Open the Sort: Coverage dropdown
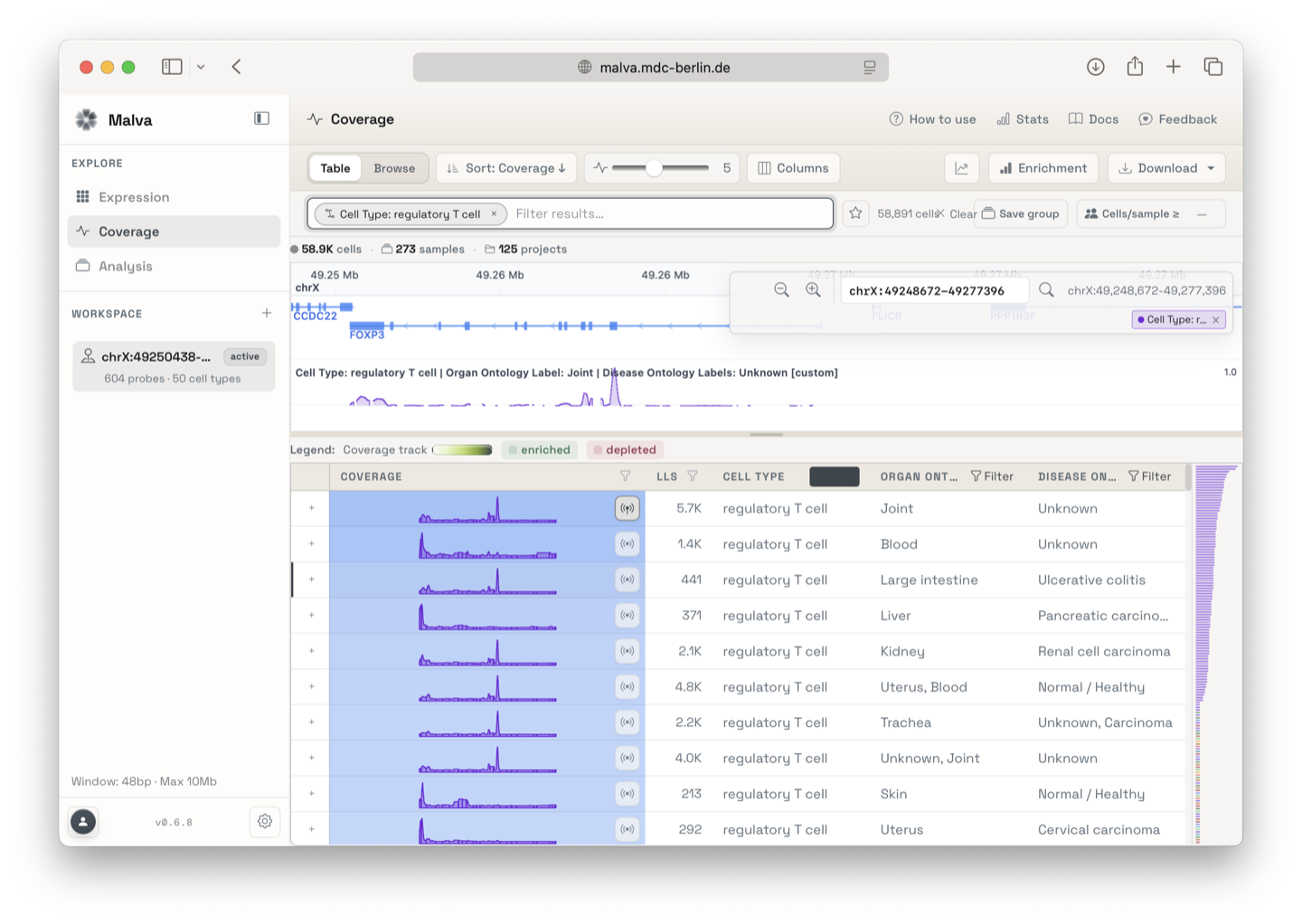 [506, 168]
